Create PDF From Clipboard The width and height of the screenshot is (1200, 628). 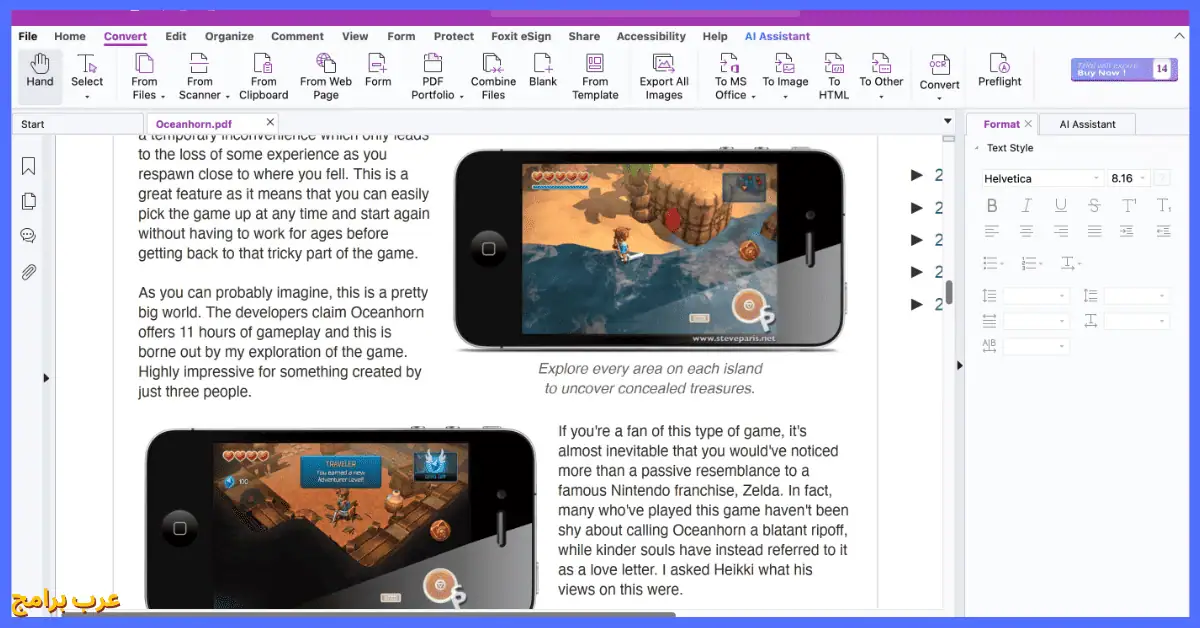(263, 76)
